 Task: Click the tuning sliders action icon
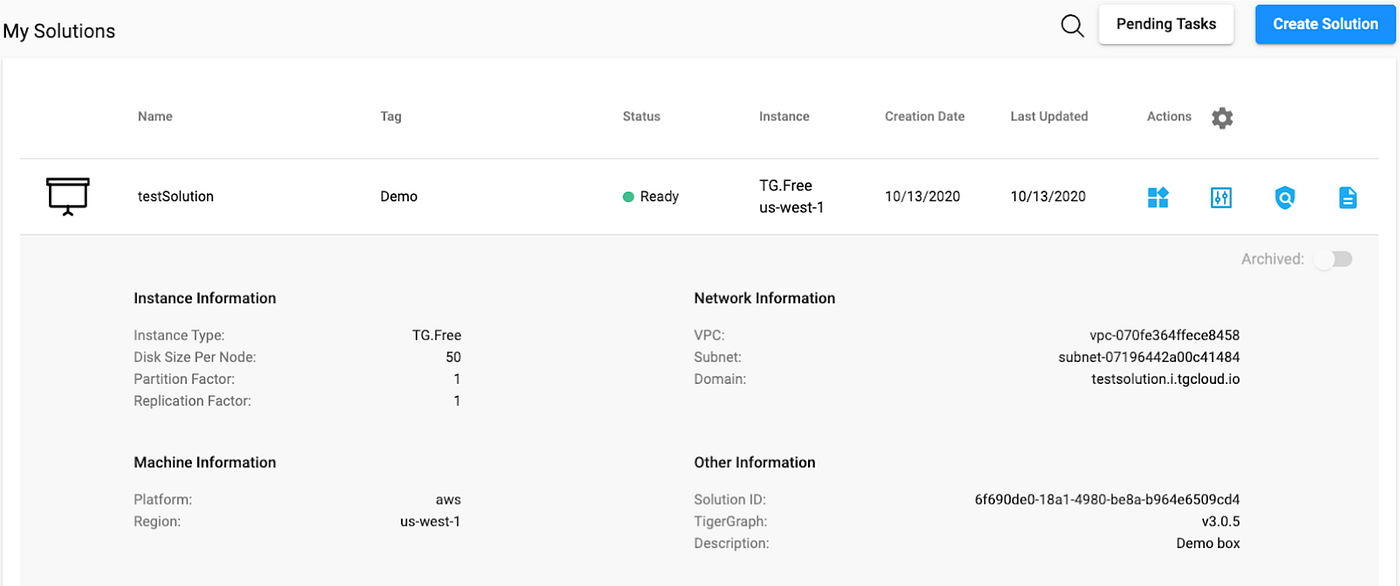point(1221,197)
